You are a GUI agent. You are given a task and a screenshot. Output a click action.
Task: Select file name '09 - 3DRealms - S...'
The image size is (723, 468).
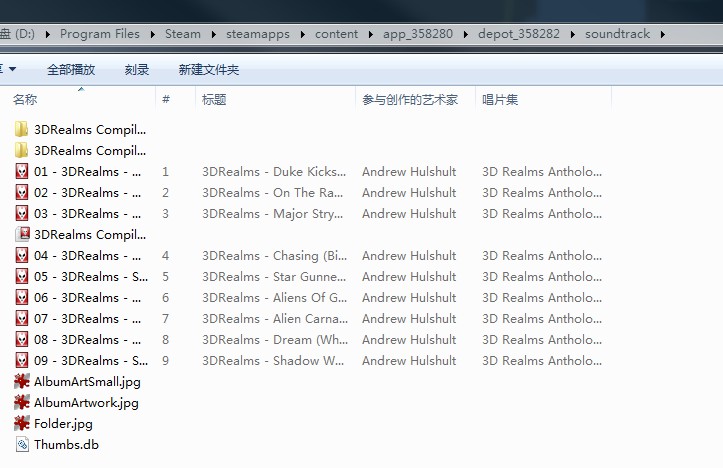[91, 360]
